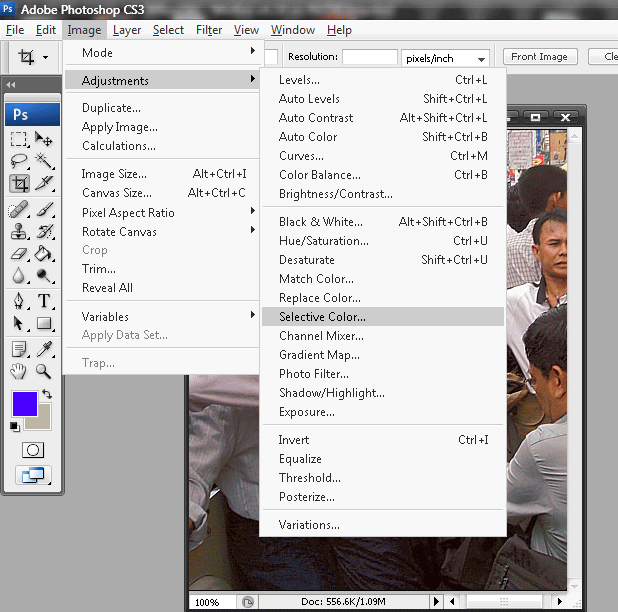618x612 pixels.
Task: Select the Dodge tool
Action: pyautogui.click(x=43, y=275)
